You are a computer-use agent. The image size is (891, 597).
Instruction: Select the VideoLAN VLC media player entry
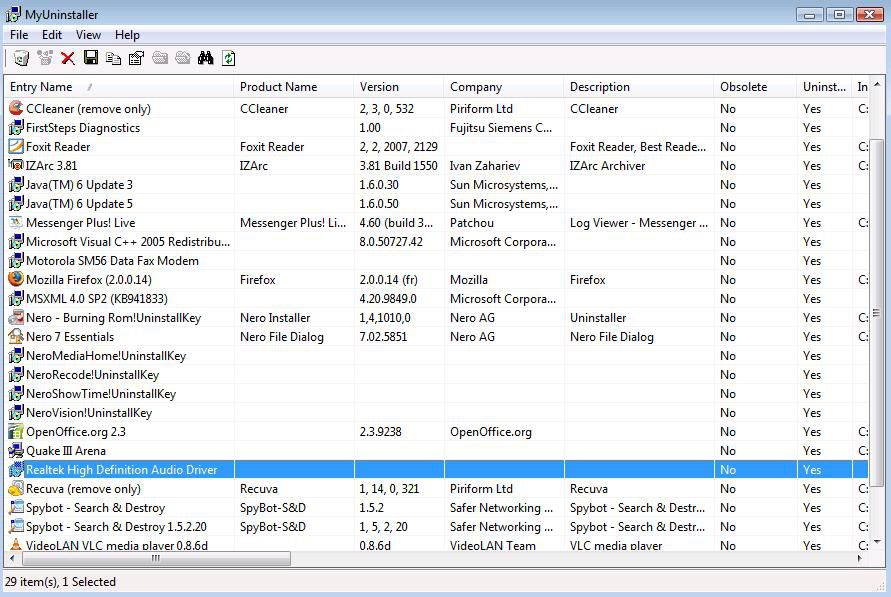point(116,545)
